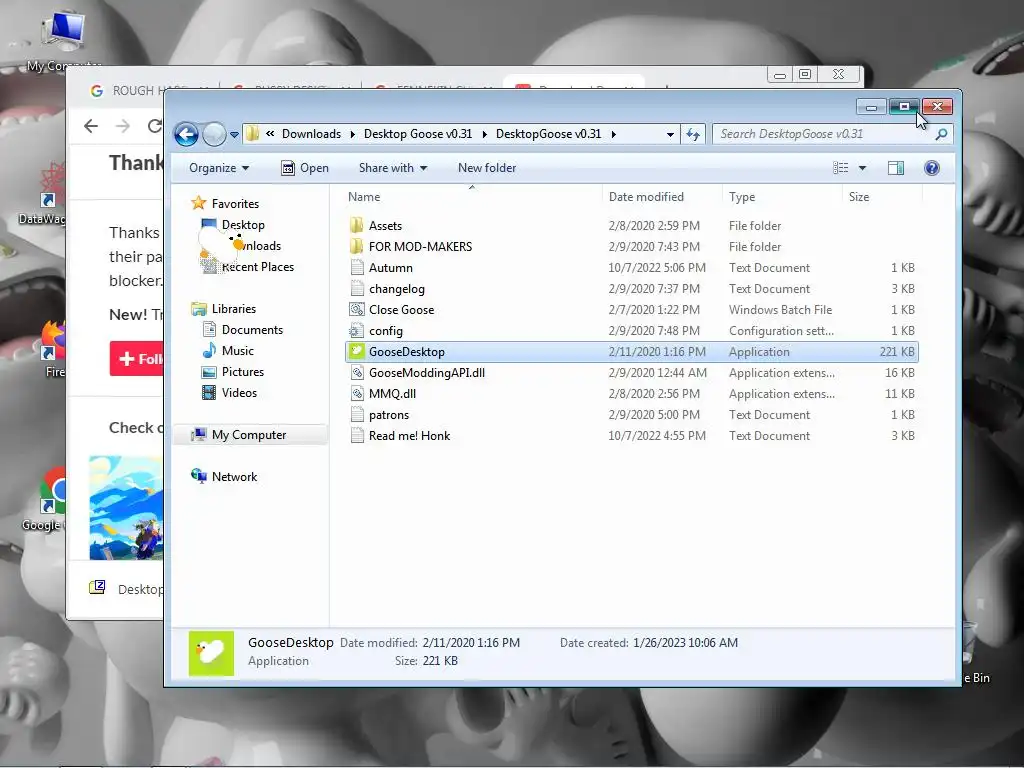Click Libraries in the navigation pane
This screenshot has height=768, width=1024.
pos(233,309)
